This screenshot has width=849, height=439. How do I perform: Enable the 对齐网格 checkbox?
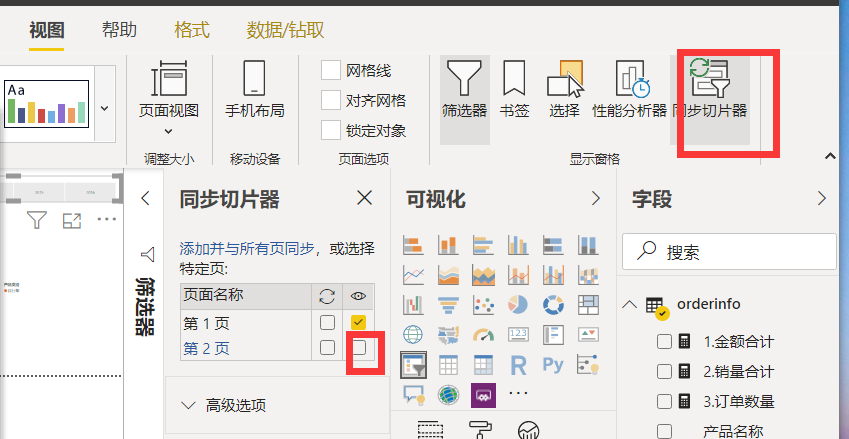(330, 100)
